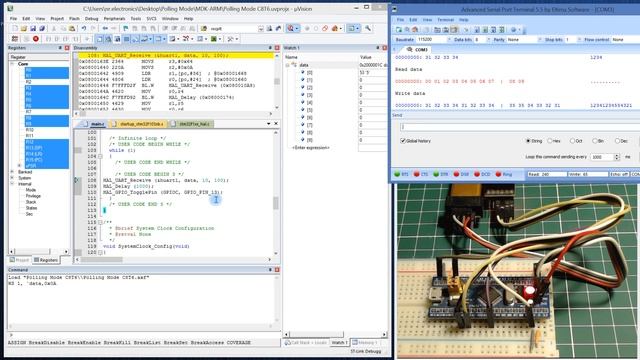Click the red Ring indicator in terminal status bar
Viewport: 640px width, 360px height.
[x=498, y=174]
